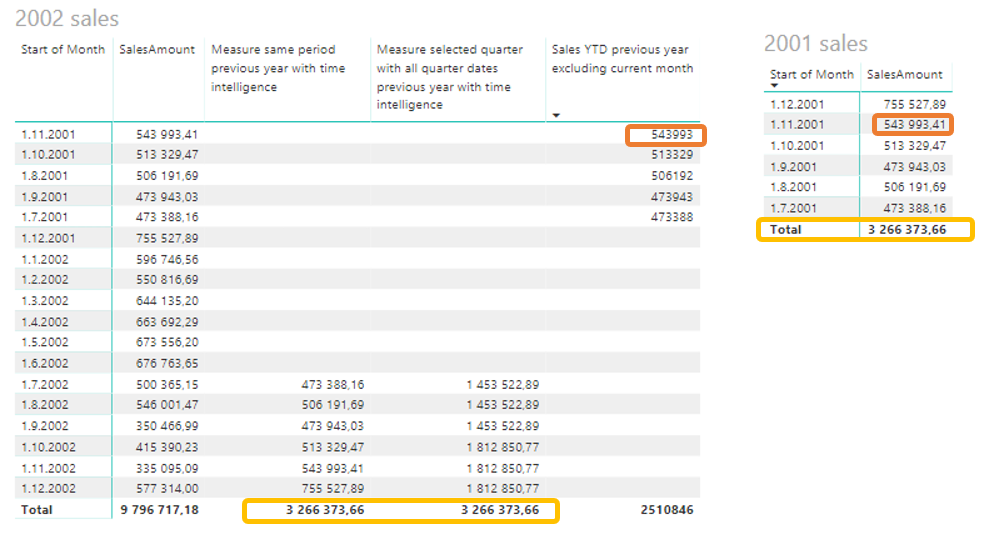The height and width of the screenshot is (539, 984).
Task: Click the SalesAmount 676 763,65 cell
Action: [x=167, y=363]
